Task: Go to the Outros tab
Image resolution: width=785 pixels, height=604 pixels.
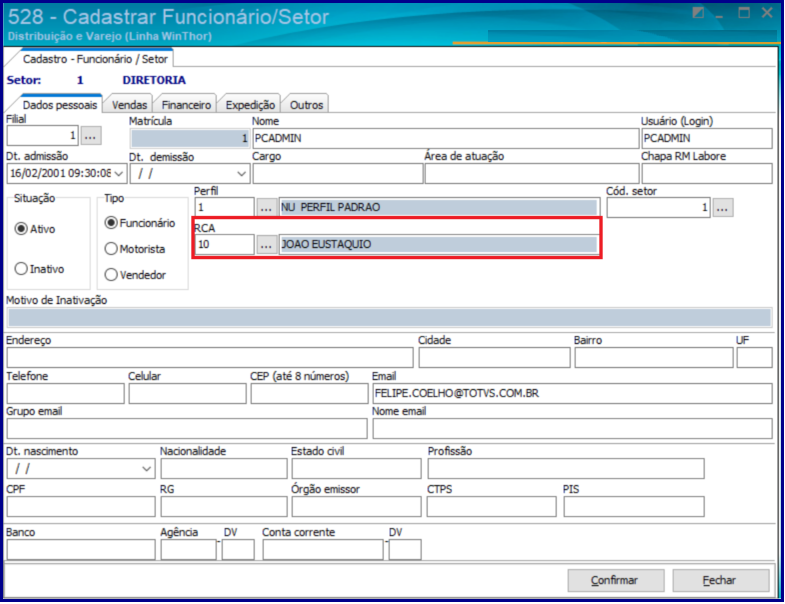Action: [x=306, y=105]
